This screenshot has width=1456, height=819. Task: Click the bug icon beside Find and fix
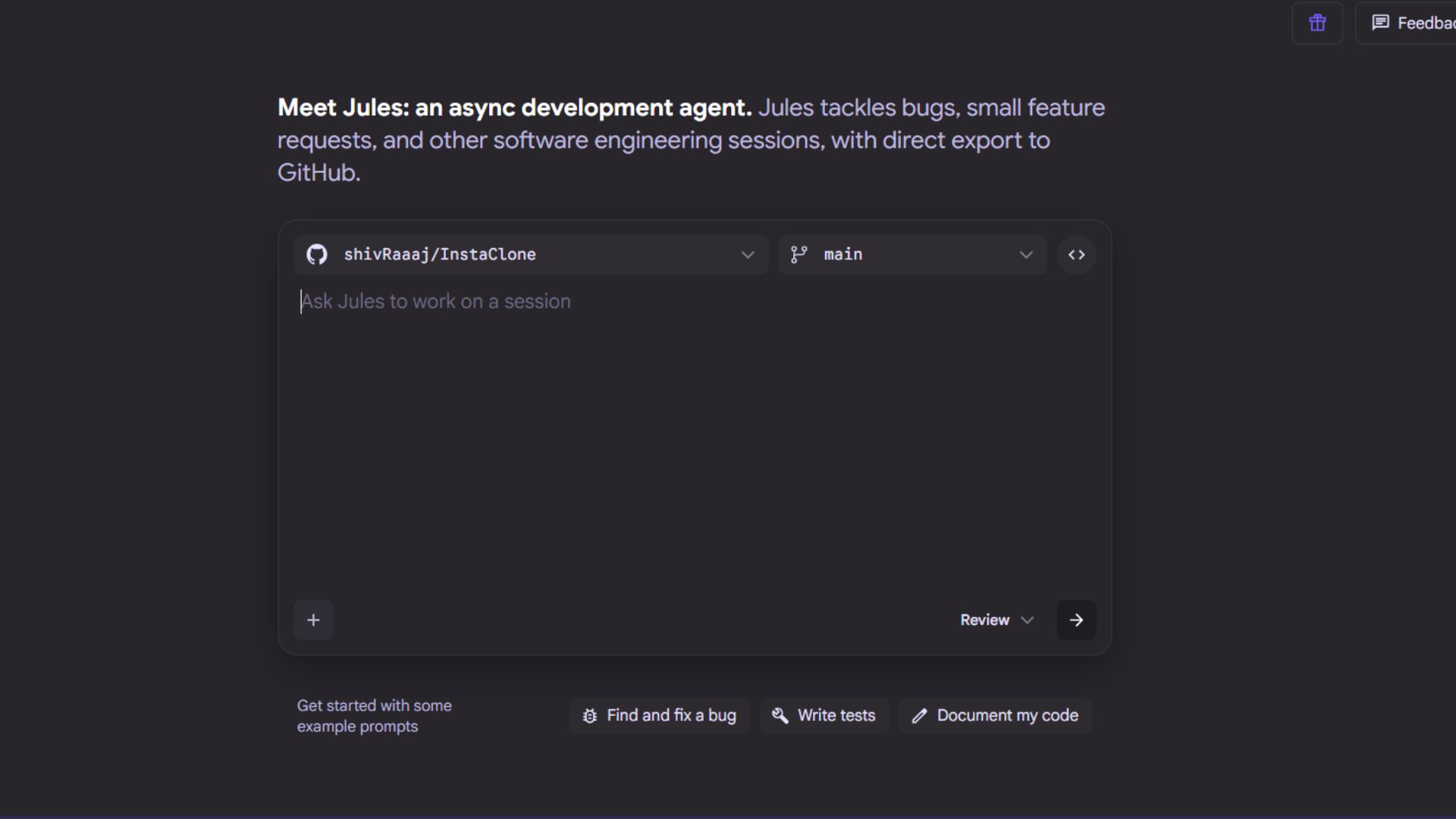click(x=590, y=716)
